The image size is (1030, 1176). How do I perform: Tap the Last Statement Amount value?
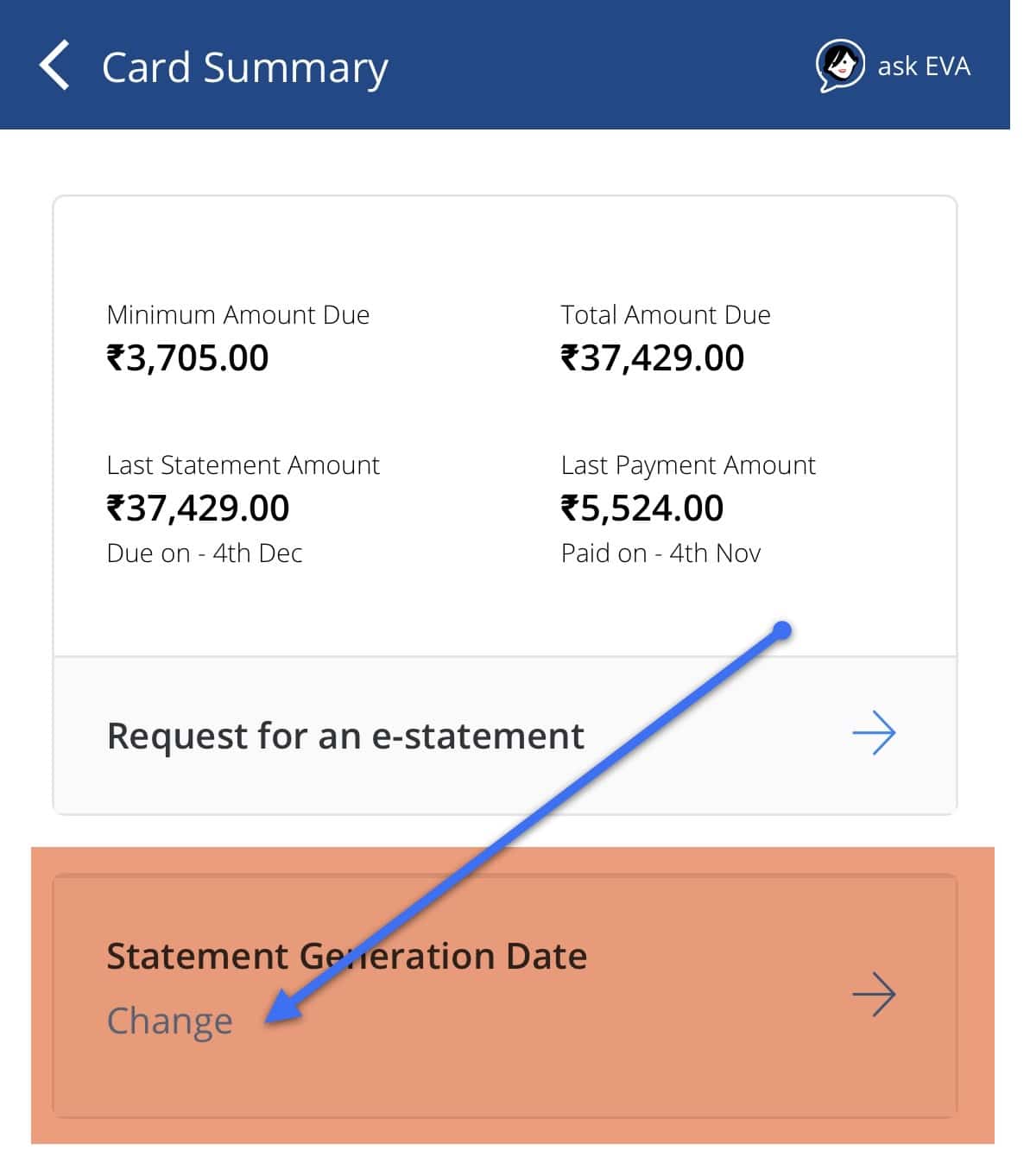coord(198,508)
